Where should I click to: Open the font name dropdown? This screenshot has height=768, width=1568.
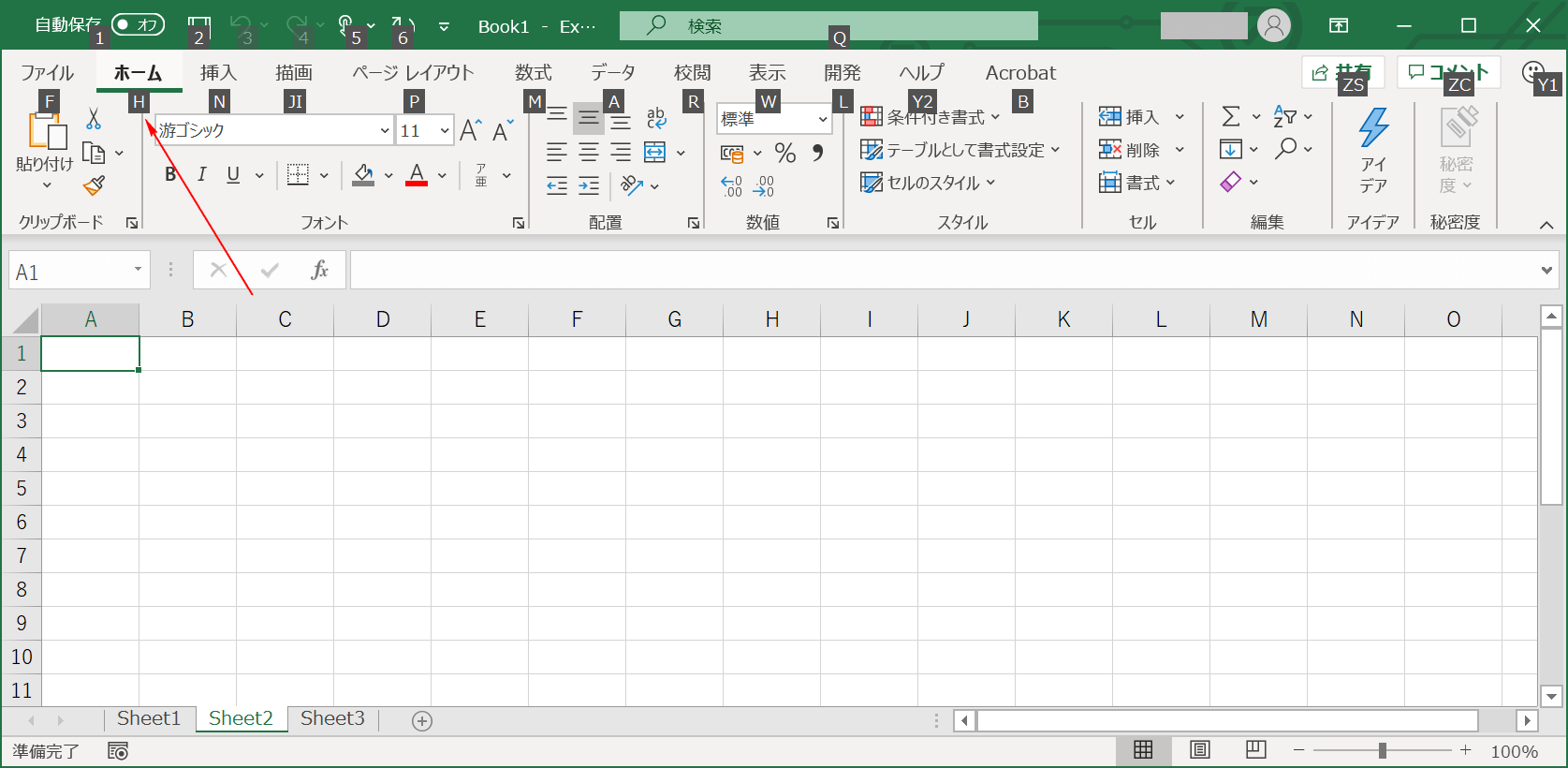point(384,131)
